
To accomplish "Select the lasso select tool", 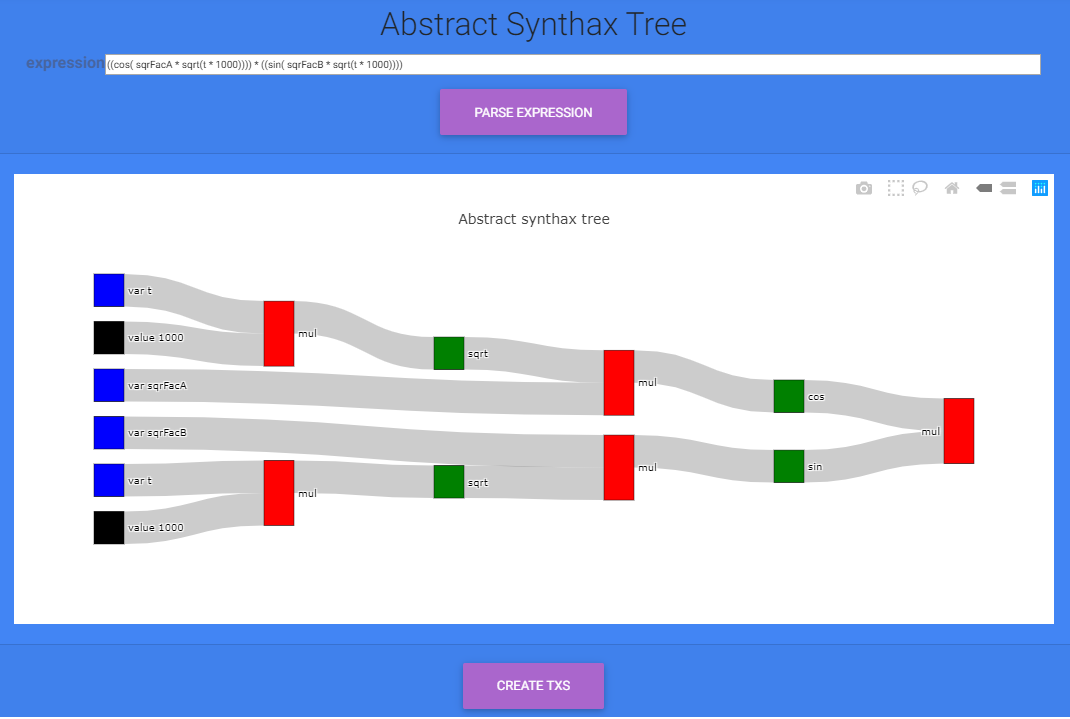I will coord(920,188).
